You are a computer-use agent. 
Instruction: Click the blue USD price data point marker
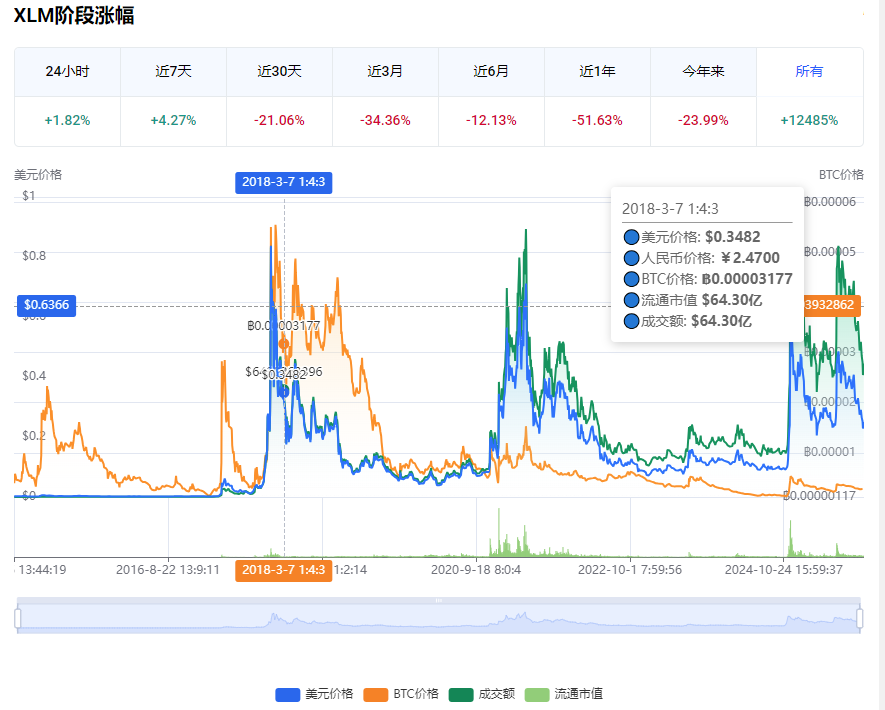(284, 391)
